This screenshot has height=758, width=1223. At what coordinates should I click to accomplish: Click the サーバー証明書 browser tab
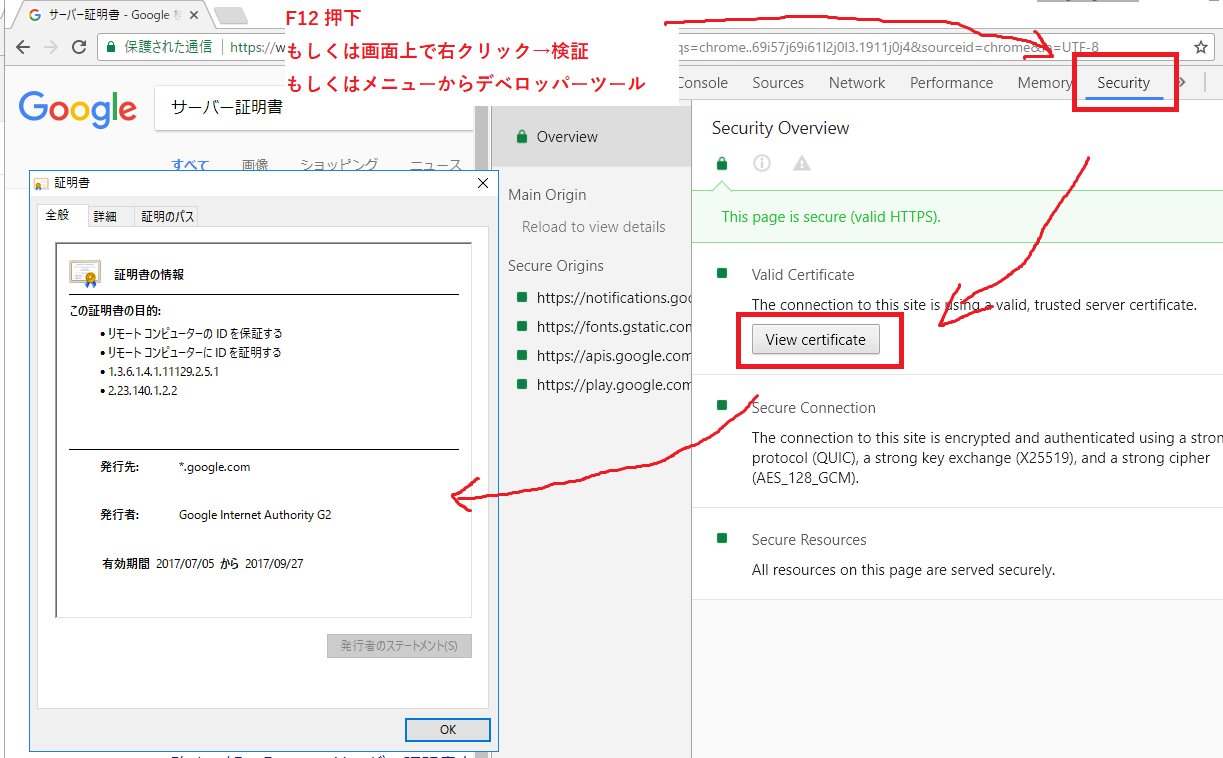click(112, 15)
